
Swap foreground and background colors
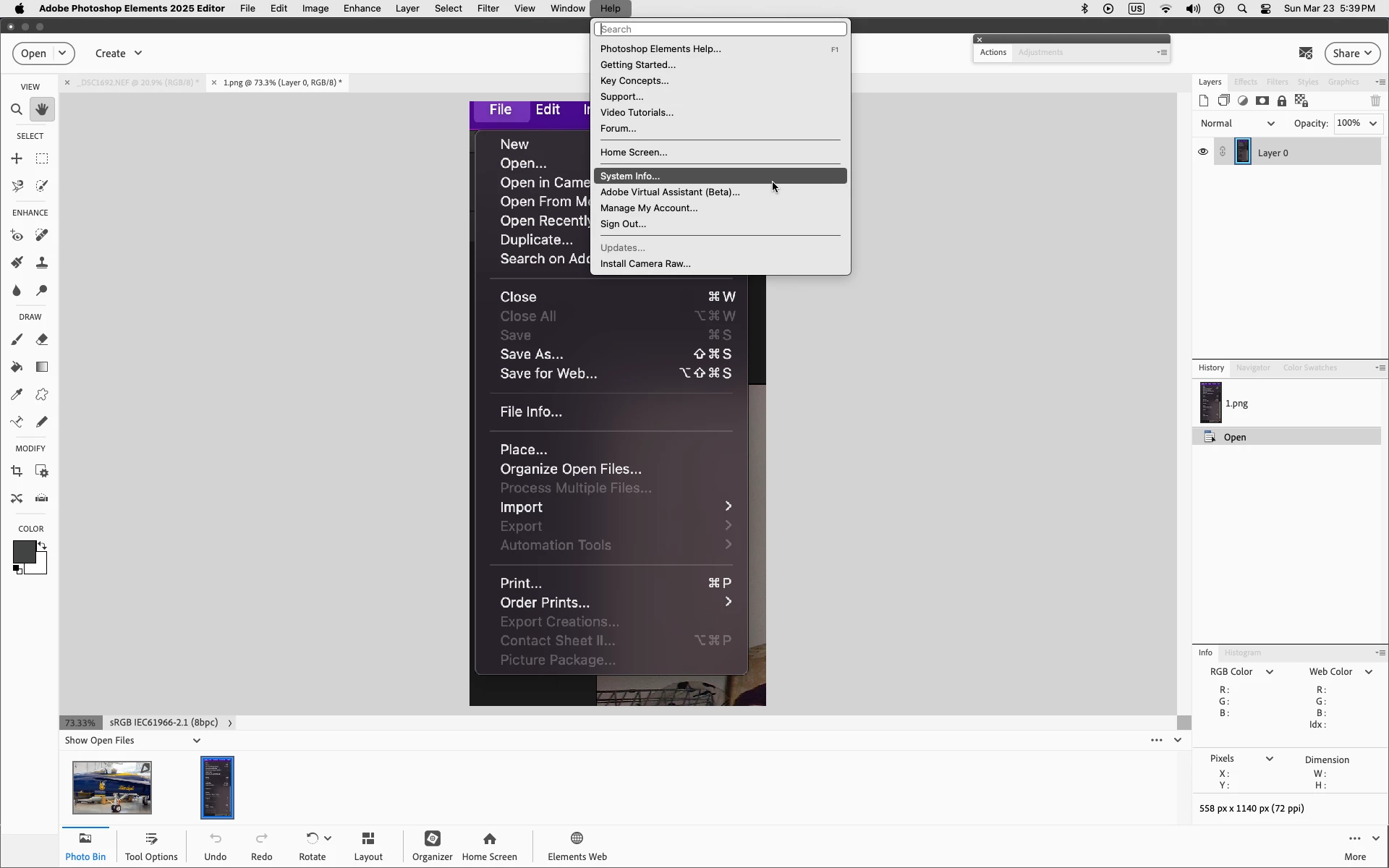click(43, 545)
